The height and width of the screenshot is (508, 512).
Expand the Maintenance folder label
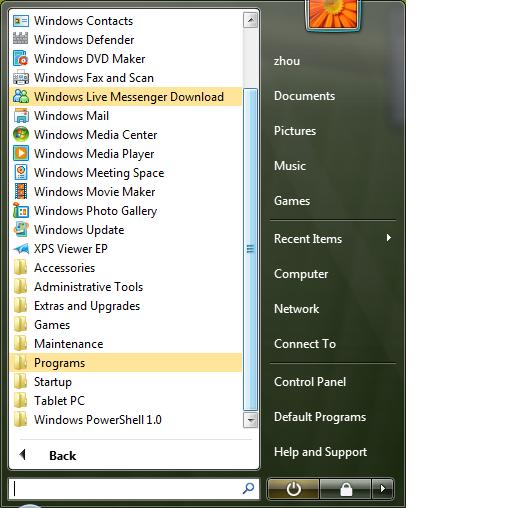tap(69, 344)
